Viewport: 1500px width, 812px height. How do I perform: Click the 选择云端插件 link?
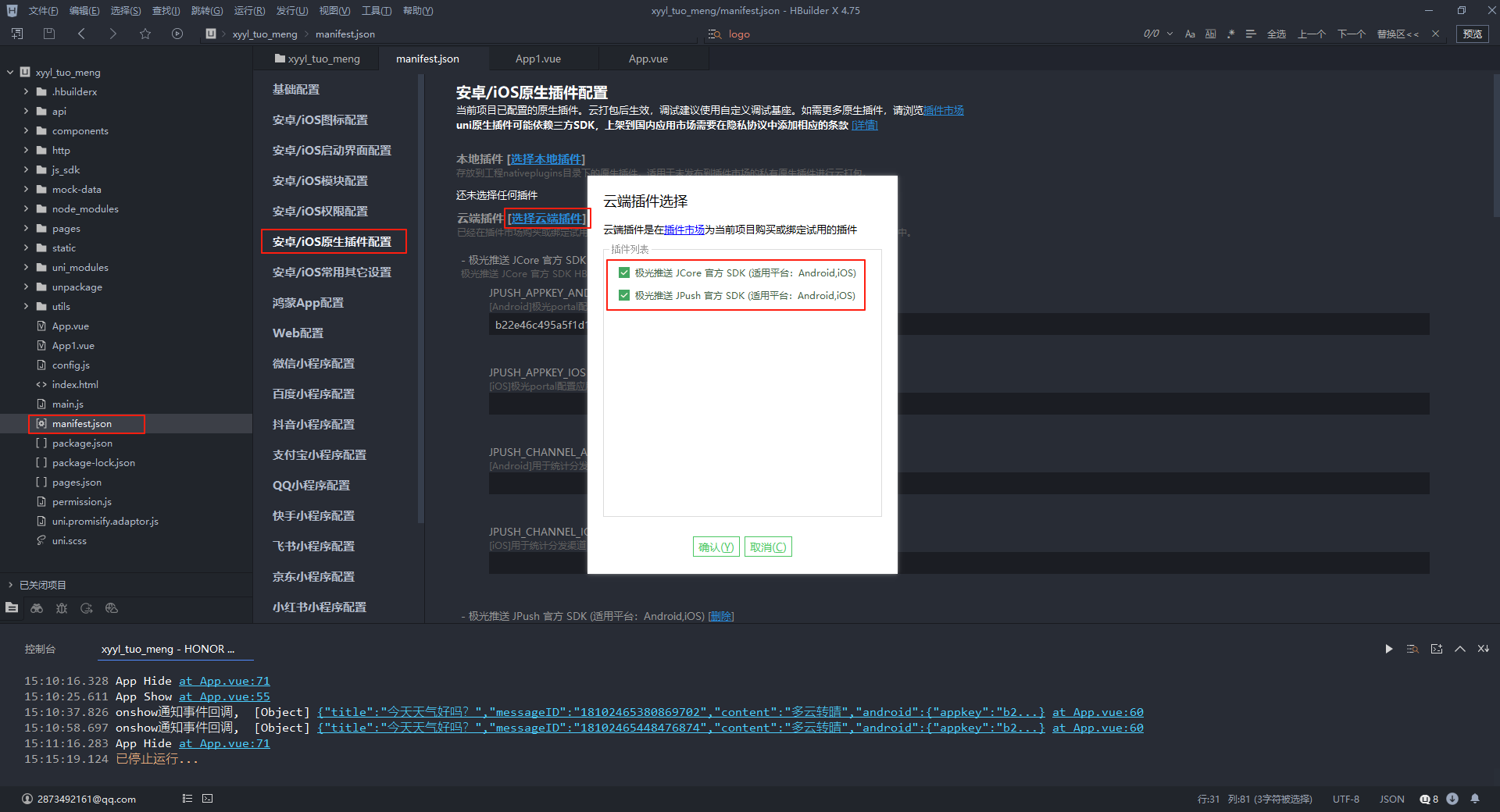coord(547,219)
